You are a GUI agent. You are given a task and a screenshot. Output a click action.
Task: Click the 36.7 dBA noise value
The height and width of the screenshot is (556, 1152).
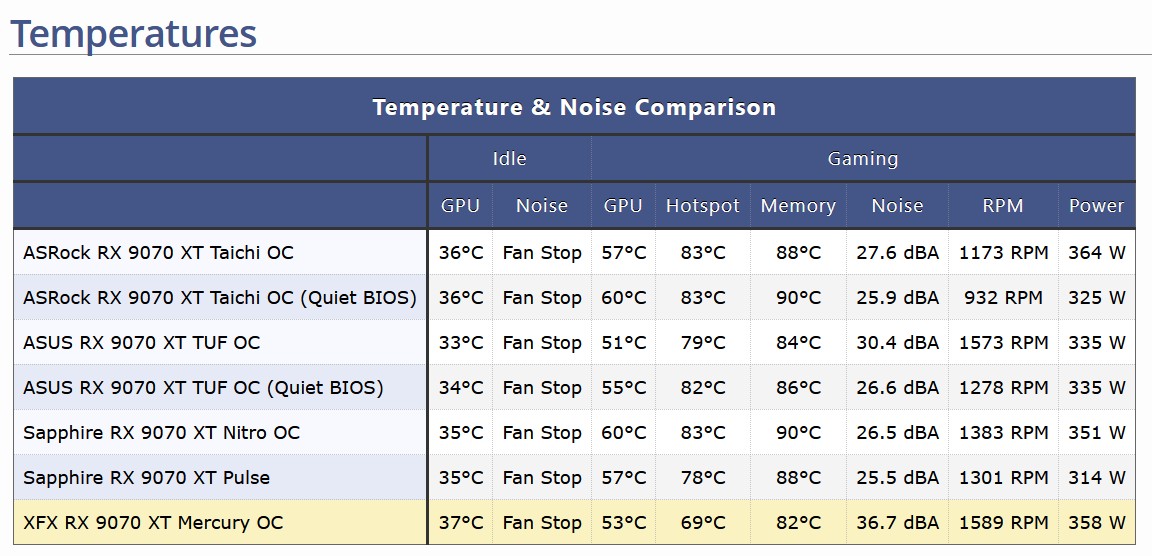(x=897, y=522)
